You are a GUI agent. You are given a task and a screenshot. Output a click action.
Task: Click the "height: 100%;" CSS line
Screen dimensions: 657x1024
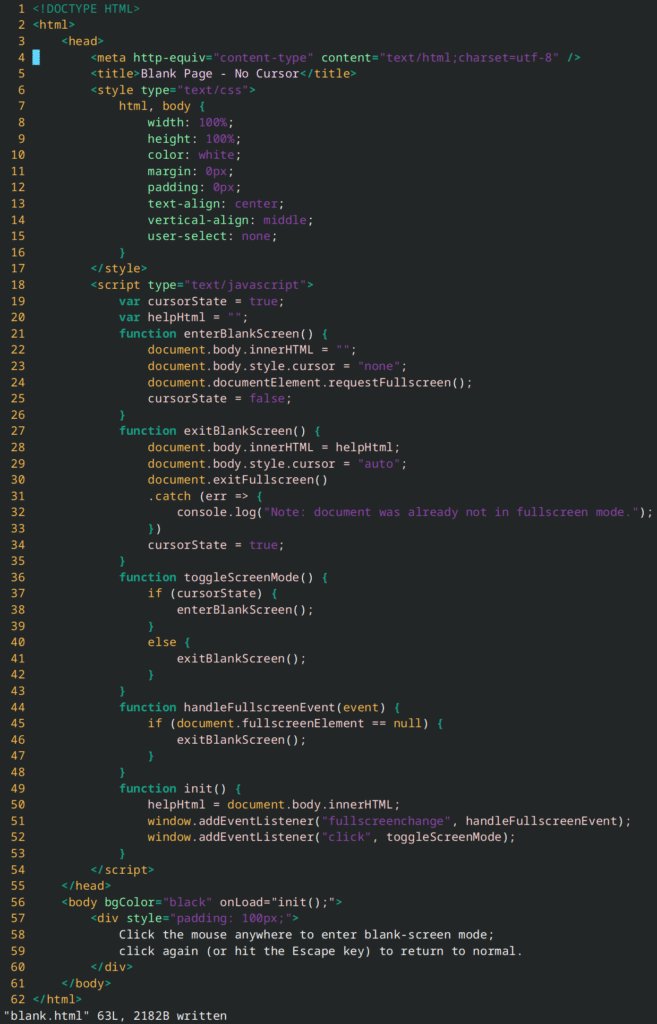pyautogui.click(x=194, y=139)
